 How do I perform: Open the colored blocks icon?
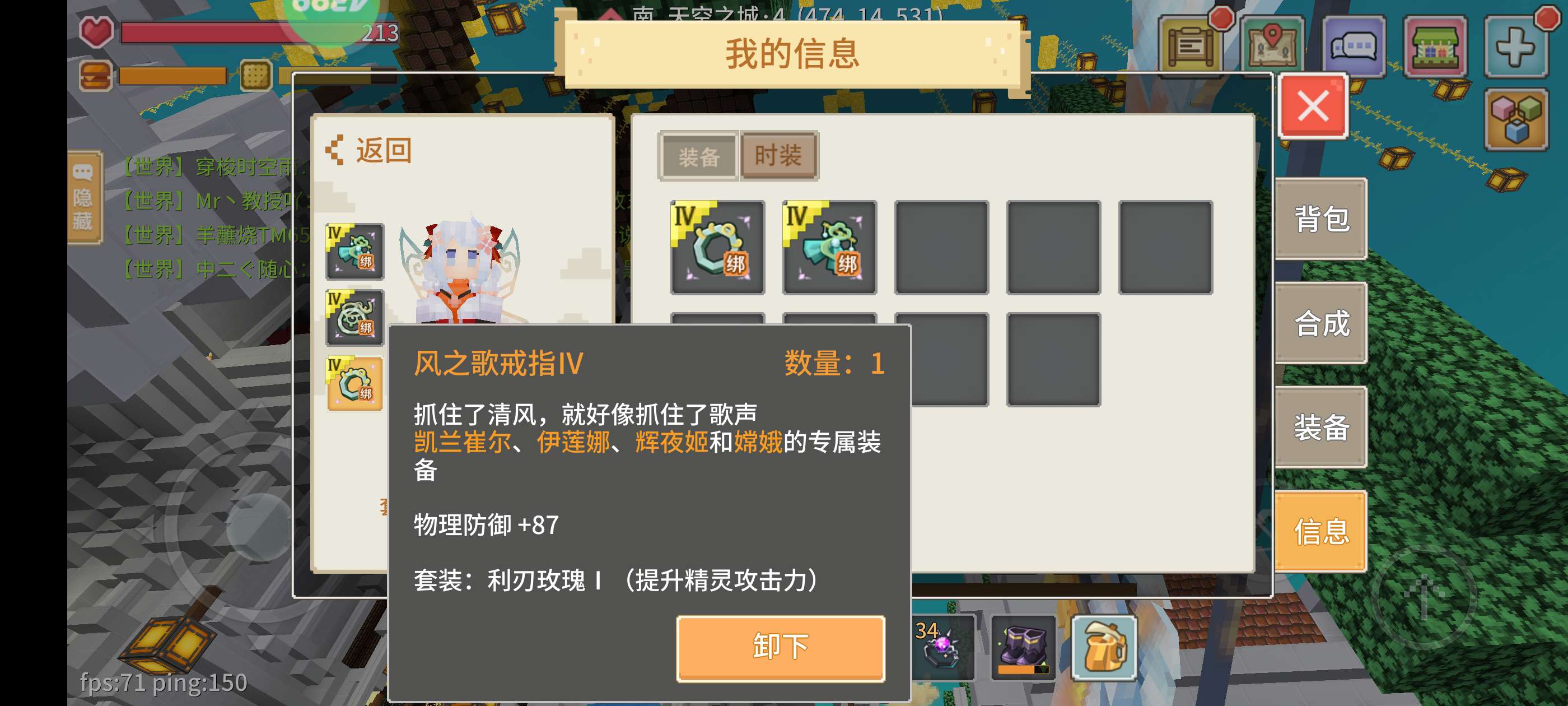pos(1516,119)
